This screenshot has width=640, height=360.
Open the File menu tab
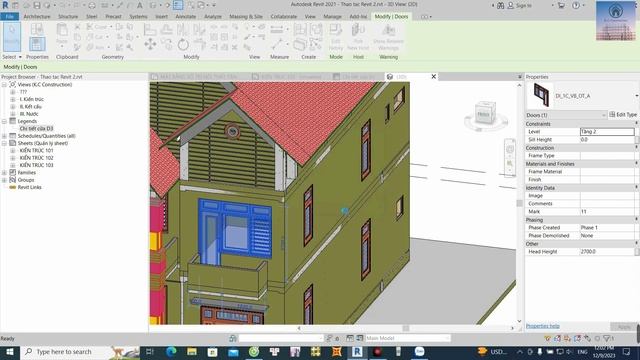pos(10,16)
